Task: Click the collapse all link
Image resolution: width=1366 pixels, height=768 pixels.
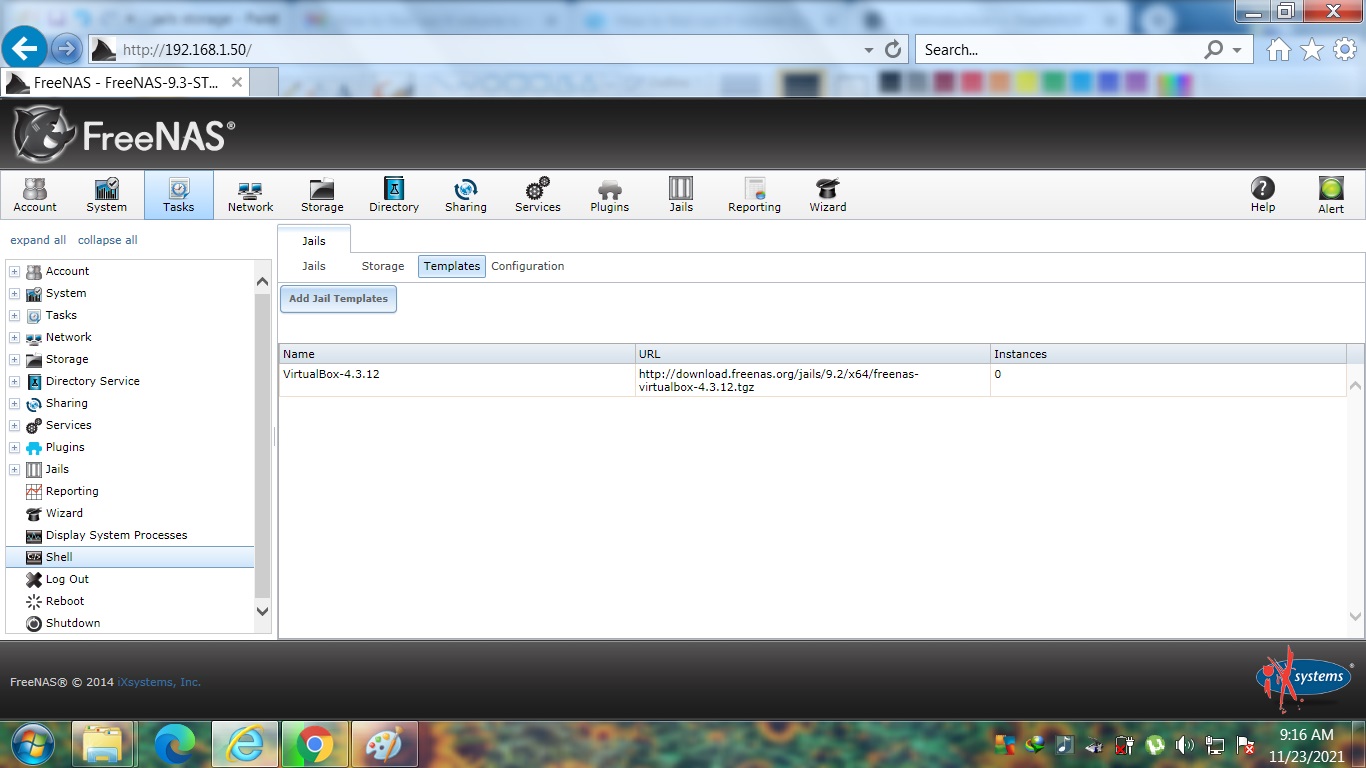Action: click(108, 240)
